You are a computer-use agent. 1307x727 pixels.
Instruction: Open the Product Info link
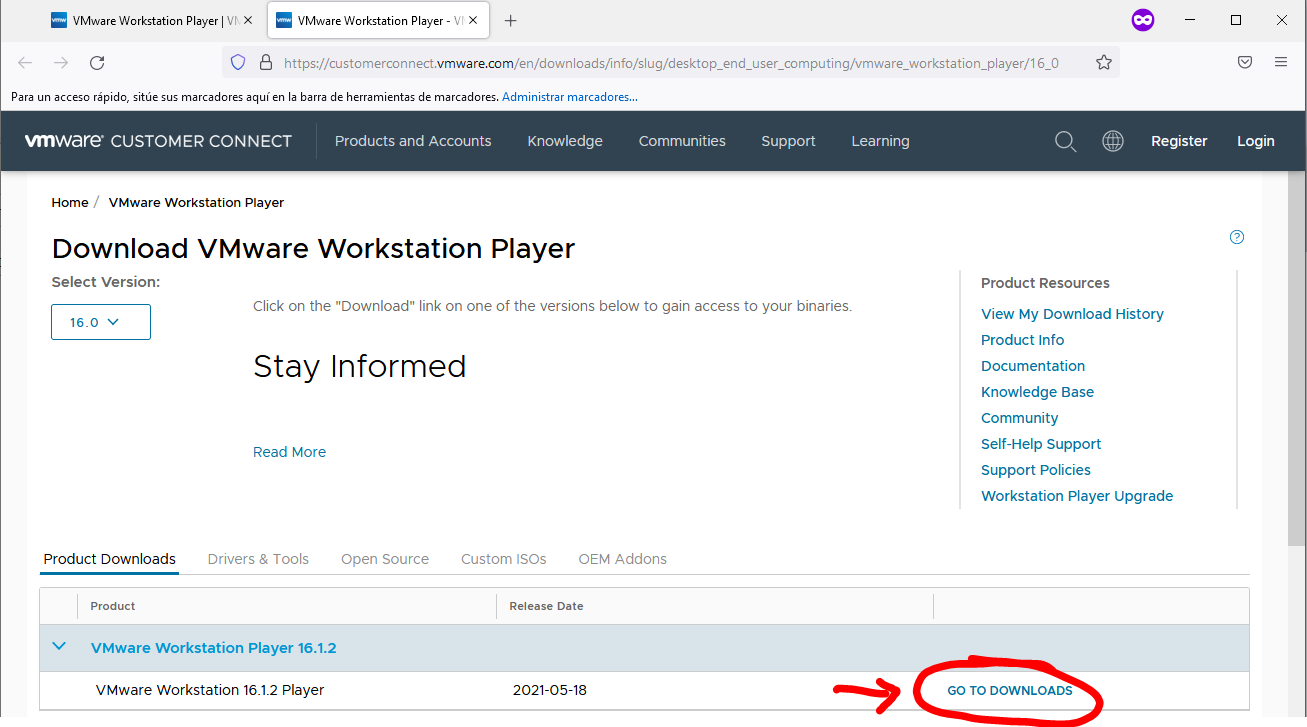pyautogui.click(x=1022, y=340)
